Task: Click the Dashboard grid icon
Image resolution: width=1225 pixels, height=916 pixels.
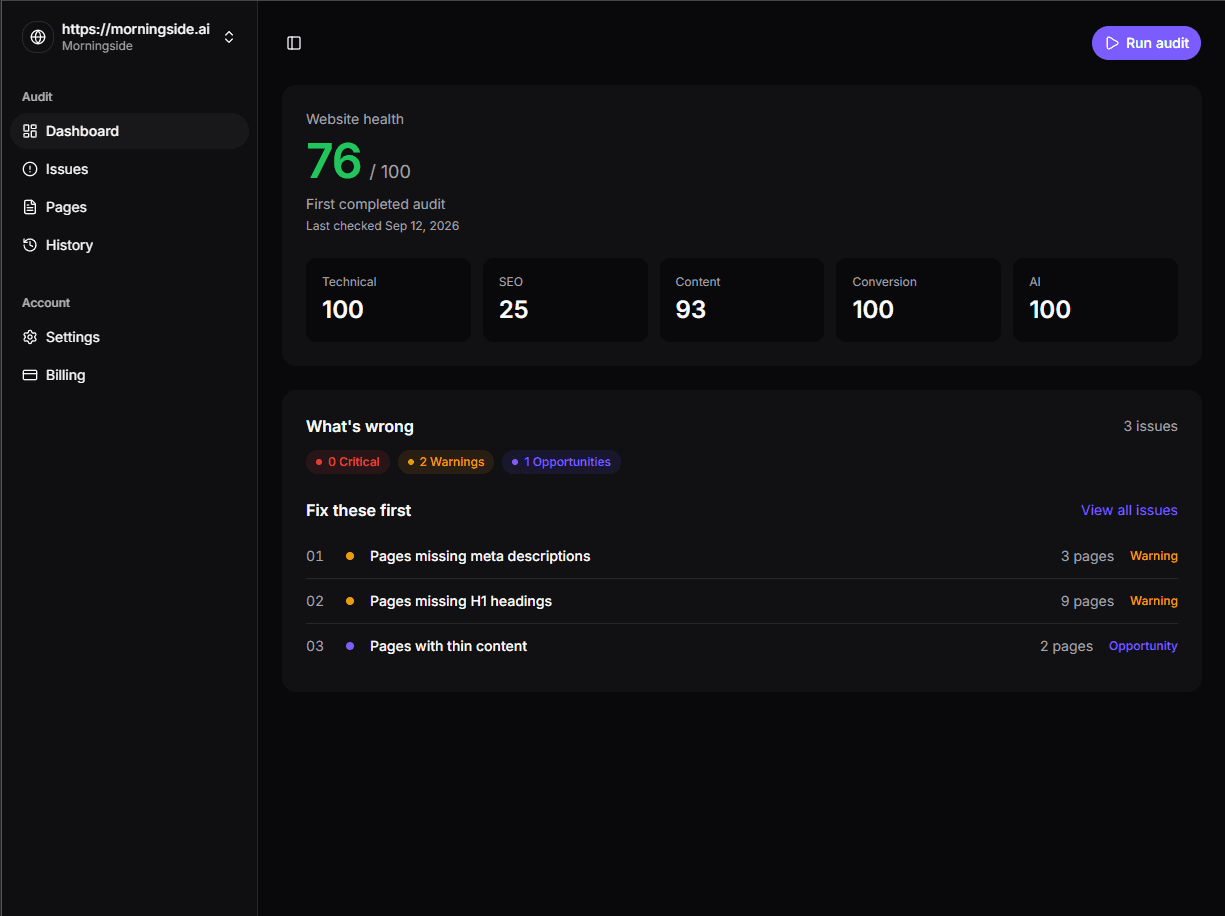Action: 30,131
